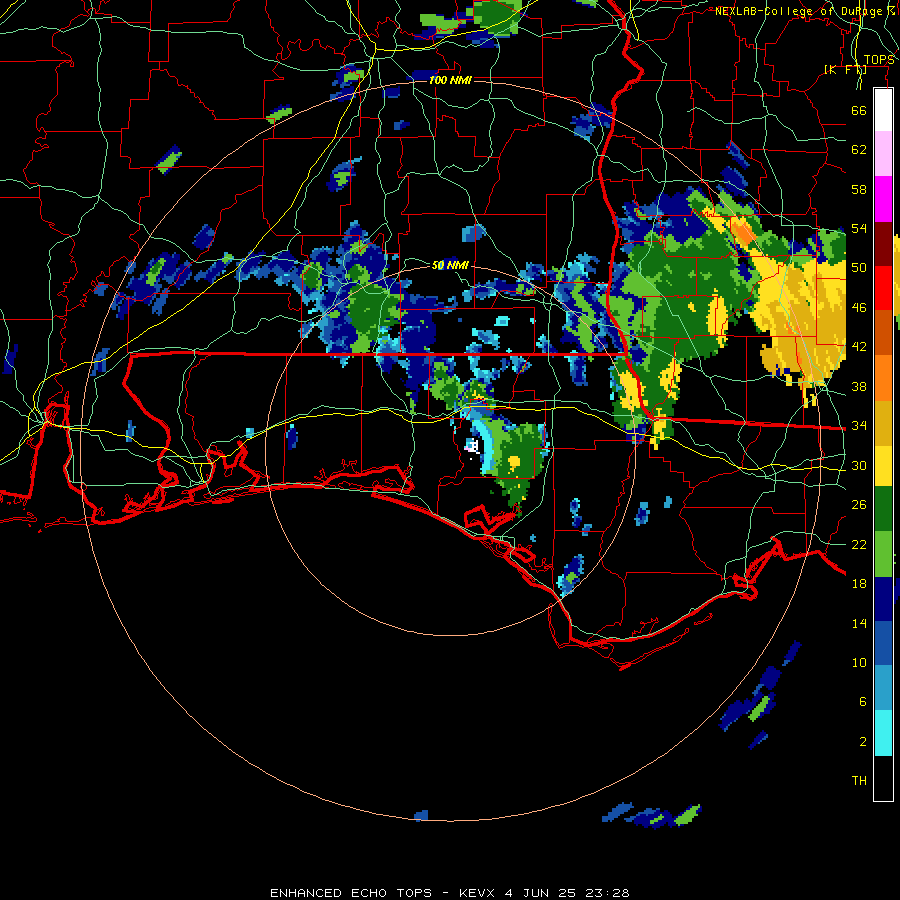This screenshot has height=900, width=900.
Task: Click the "50" value in the color legend
Action: (x=859, y=268)
